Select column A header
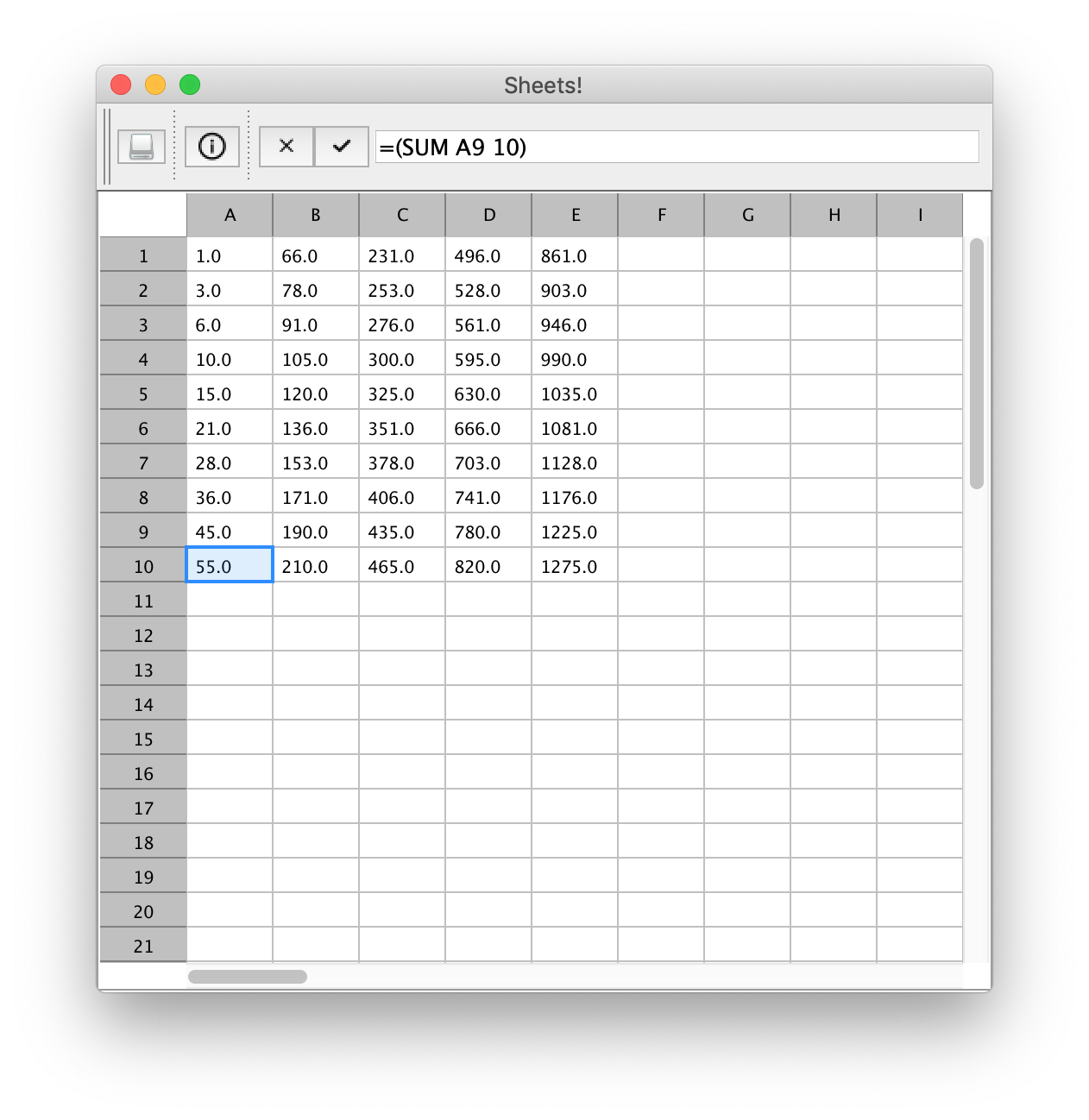 (230, 215)
